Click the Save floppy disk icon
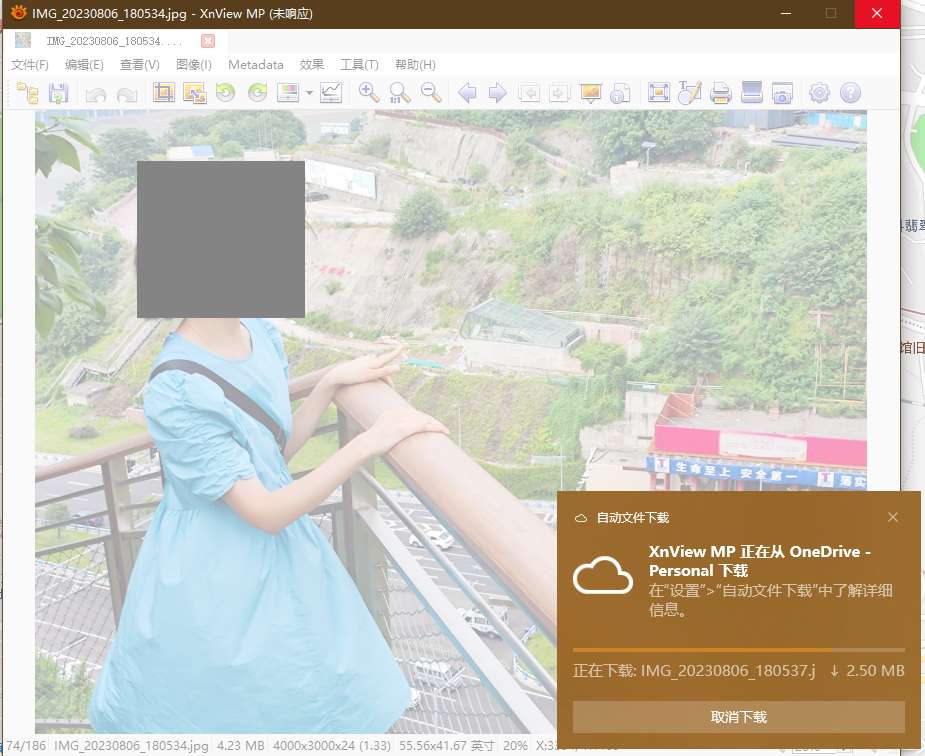925x756 pixels. coord(58,93)
